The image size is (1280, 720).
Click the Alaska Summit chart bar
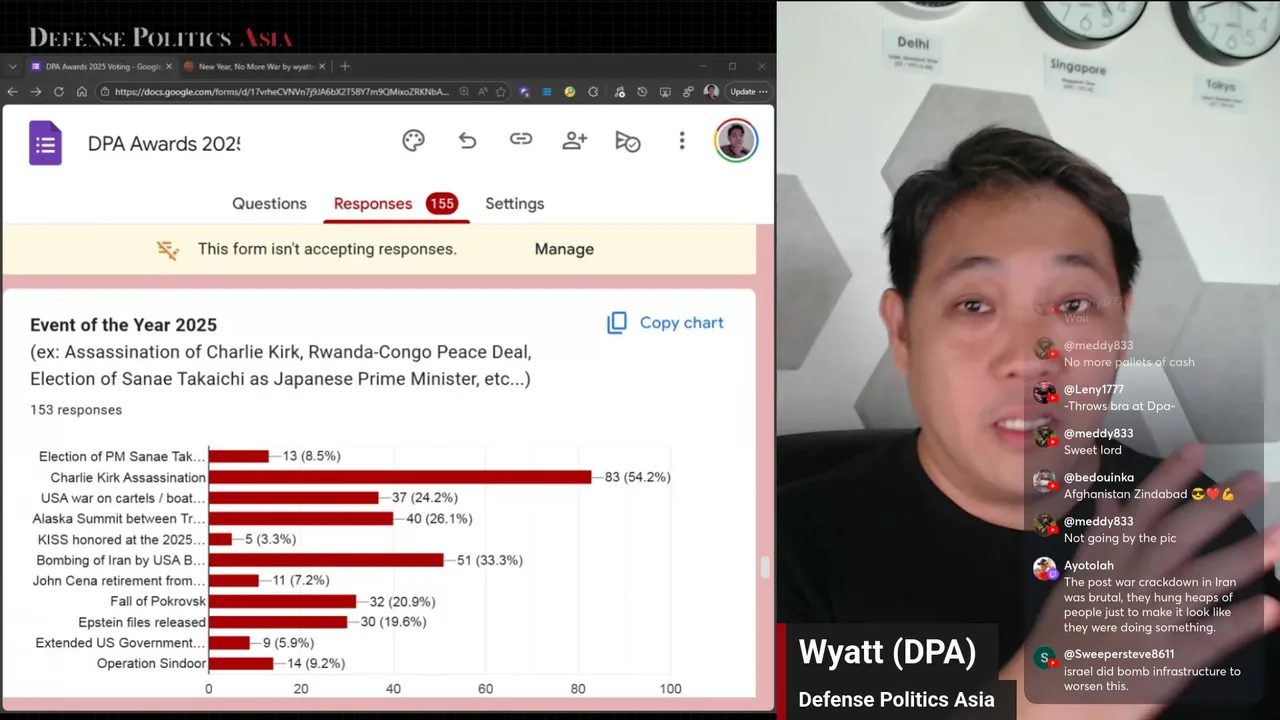(x=301, y=518)
